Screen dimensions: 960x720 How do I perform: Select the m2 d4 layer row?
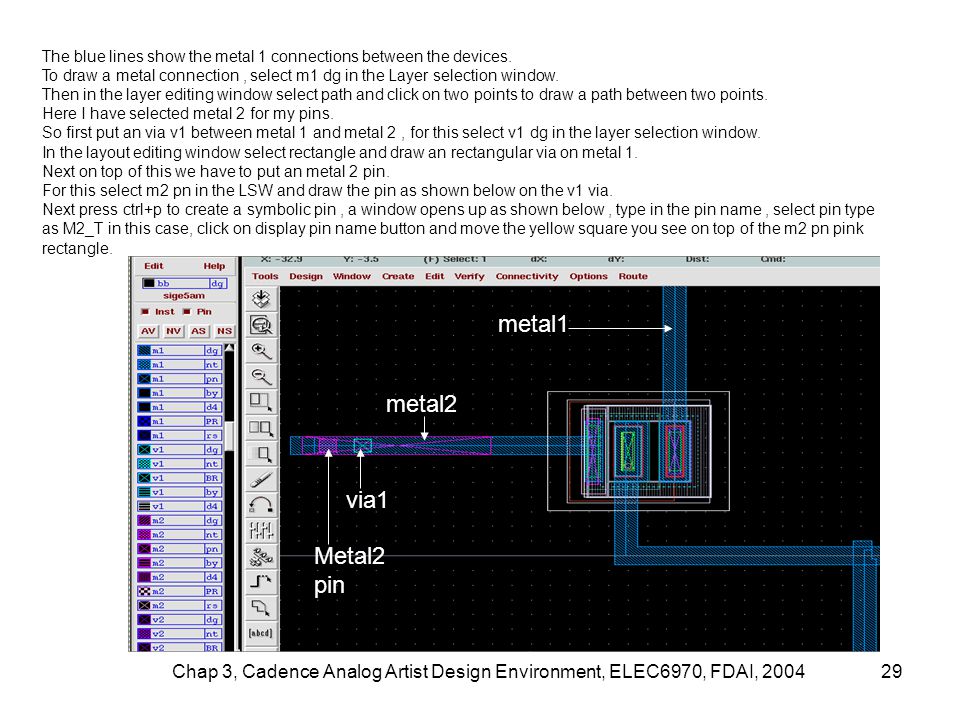pyautogui.click(x=179, y=577)
